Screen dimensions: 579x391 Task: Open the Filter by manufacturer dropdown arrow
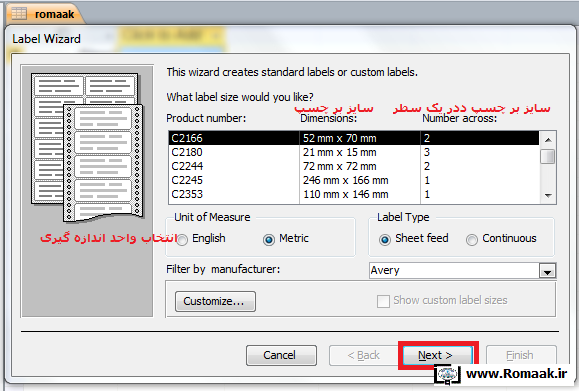[x=547, y=271]
